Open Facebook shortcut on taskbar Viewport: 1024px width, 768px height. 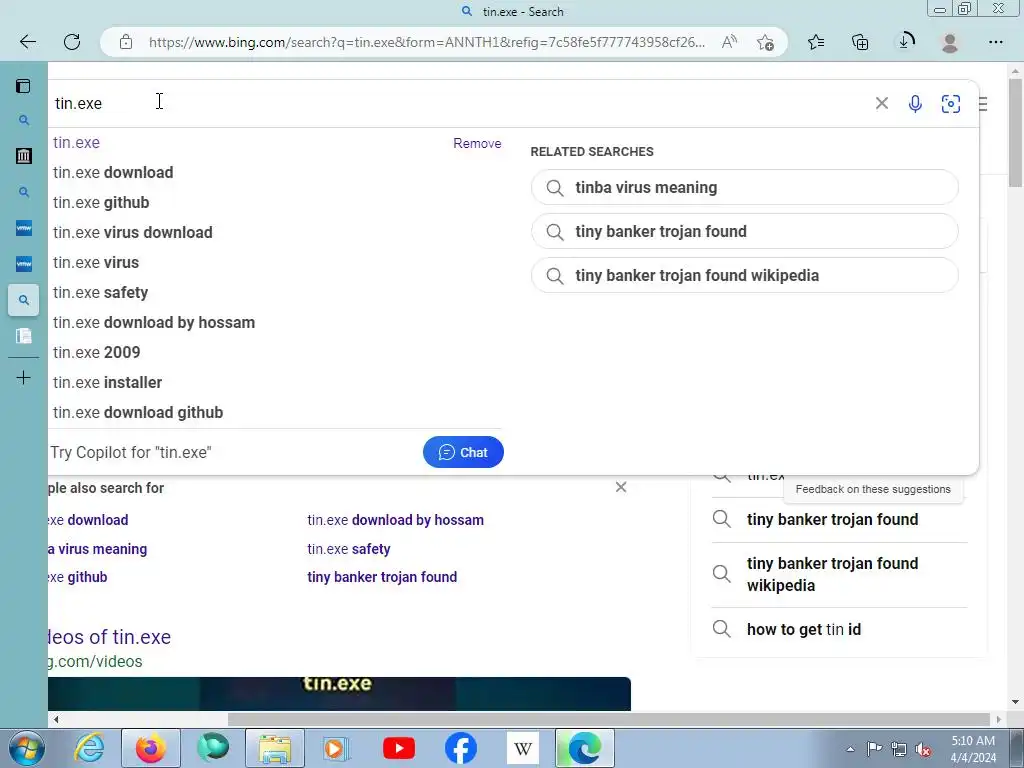pyautogui.click(x=460, y=748)
